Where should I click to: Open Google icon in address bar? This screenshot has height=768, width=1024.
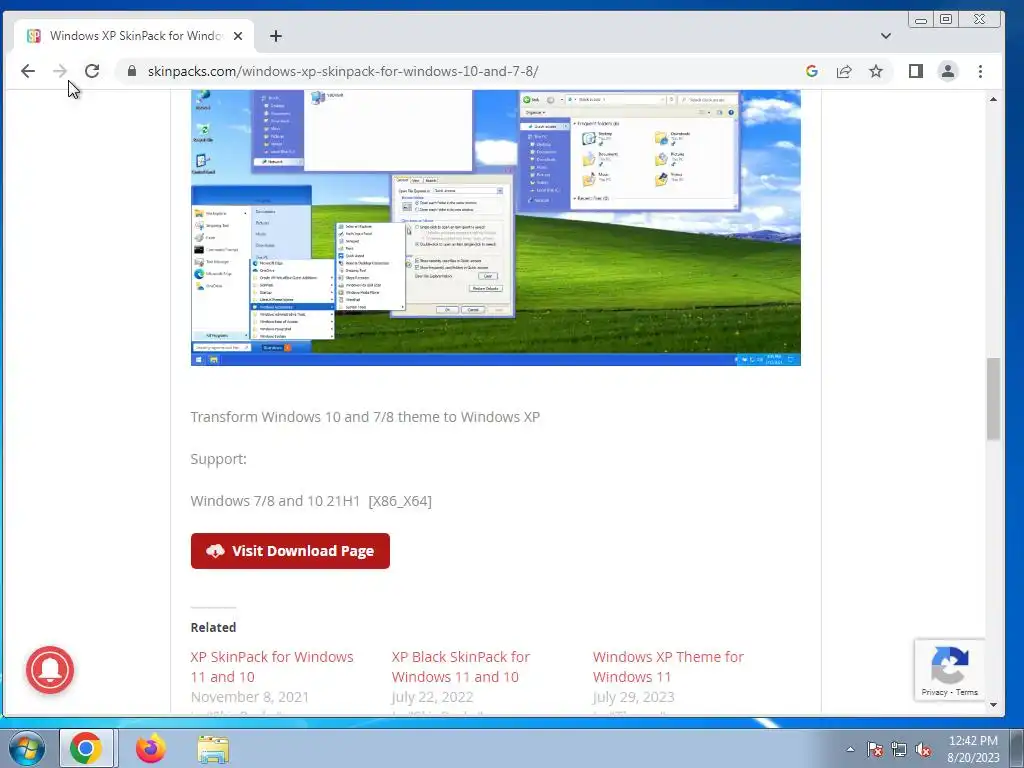812,71
